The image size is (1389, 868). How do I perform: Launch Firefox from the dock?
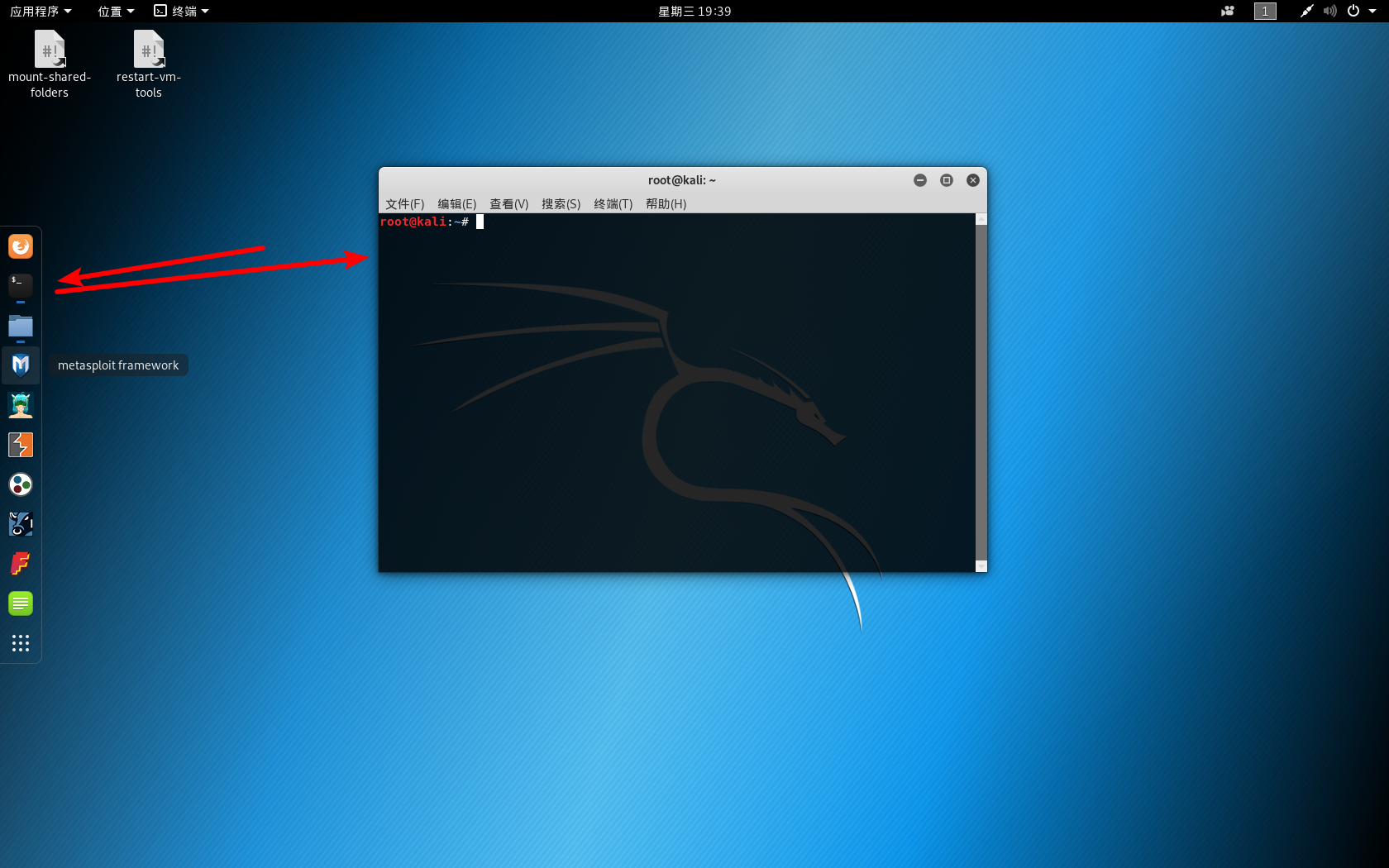[x=20, y=246]
